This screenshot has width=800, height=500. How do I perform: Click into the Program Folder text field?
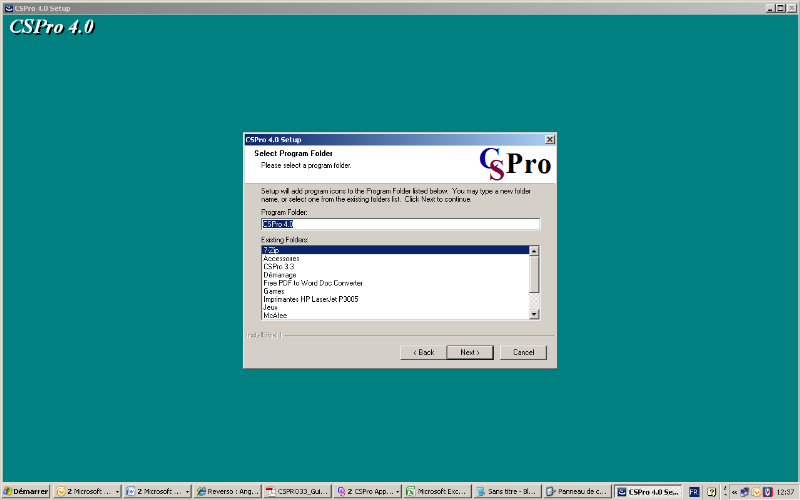401,224
